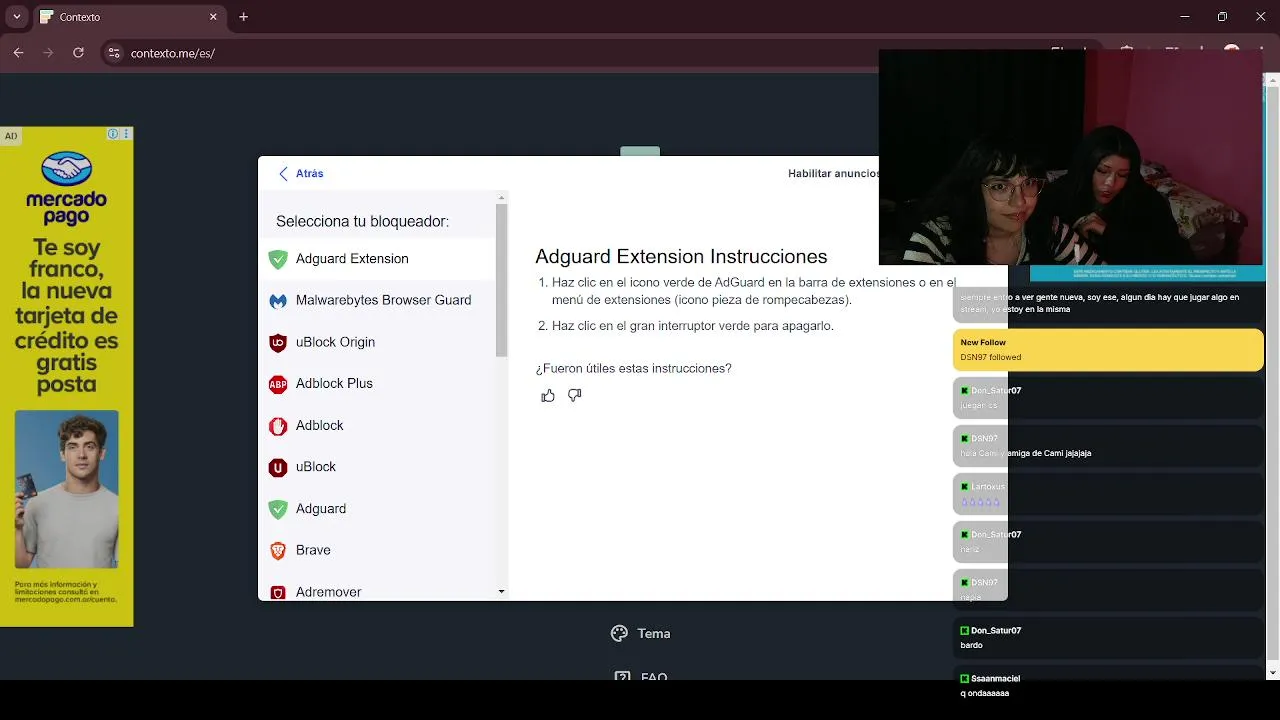Open a new browser tab
The height and width of the screenshot is (720, 1280).
tap(243, 17)
